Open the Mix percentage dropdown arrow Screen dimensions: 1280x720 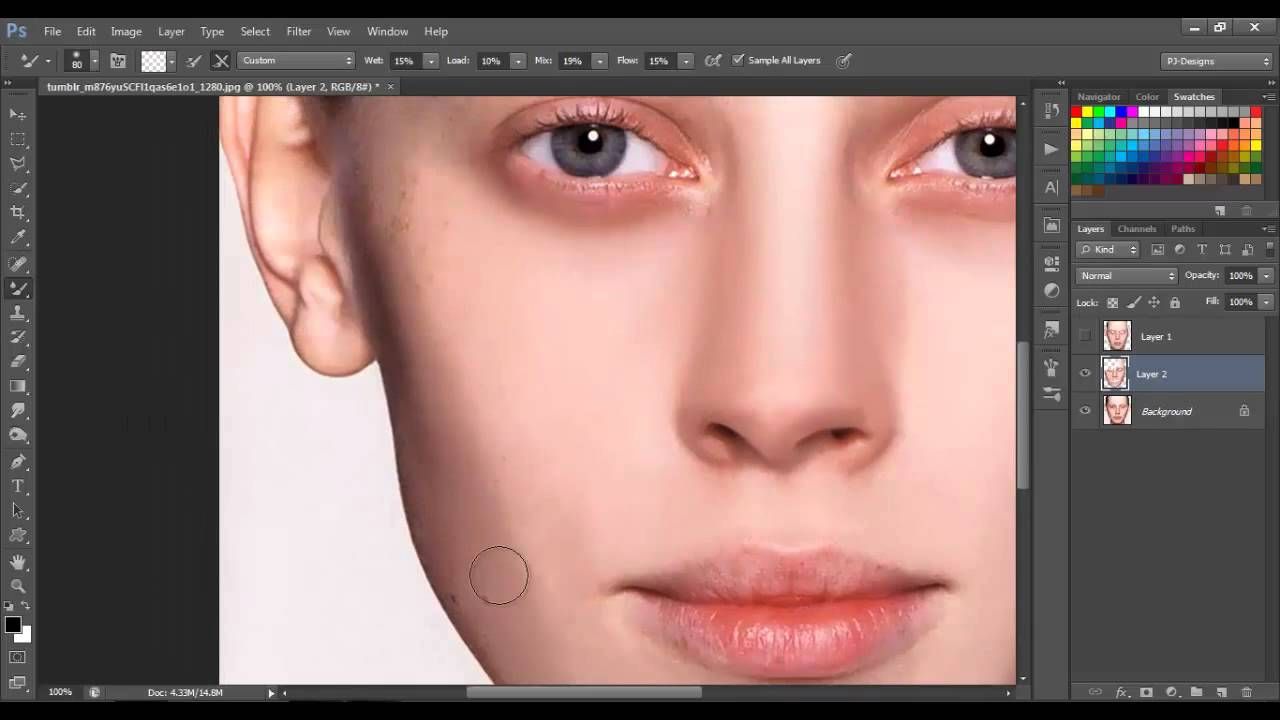pos(600,61)
